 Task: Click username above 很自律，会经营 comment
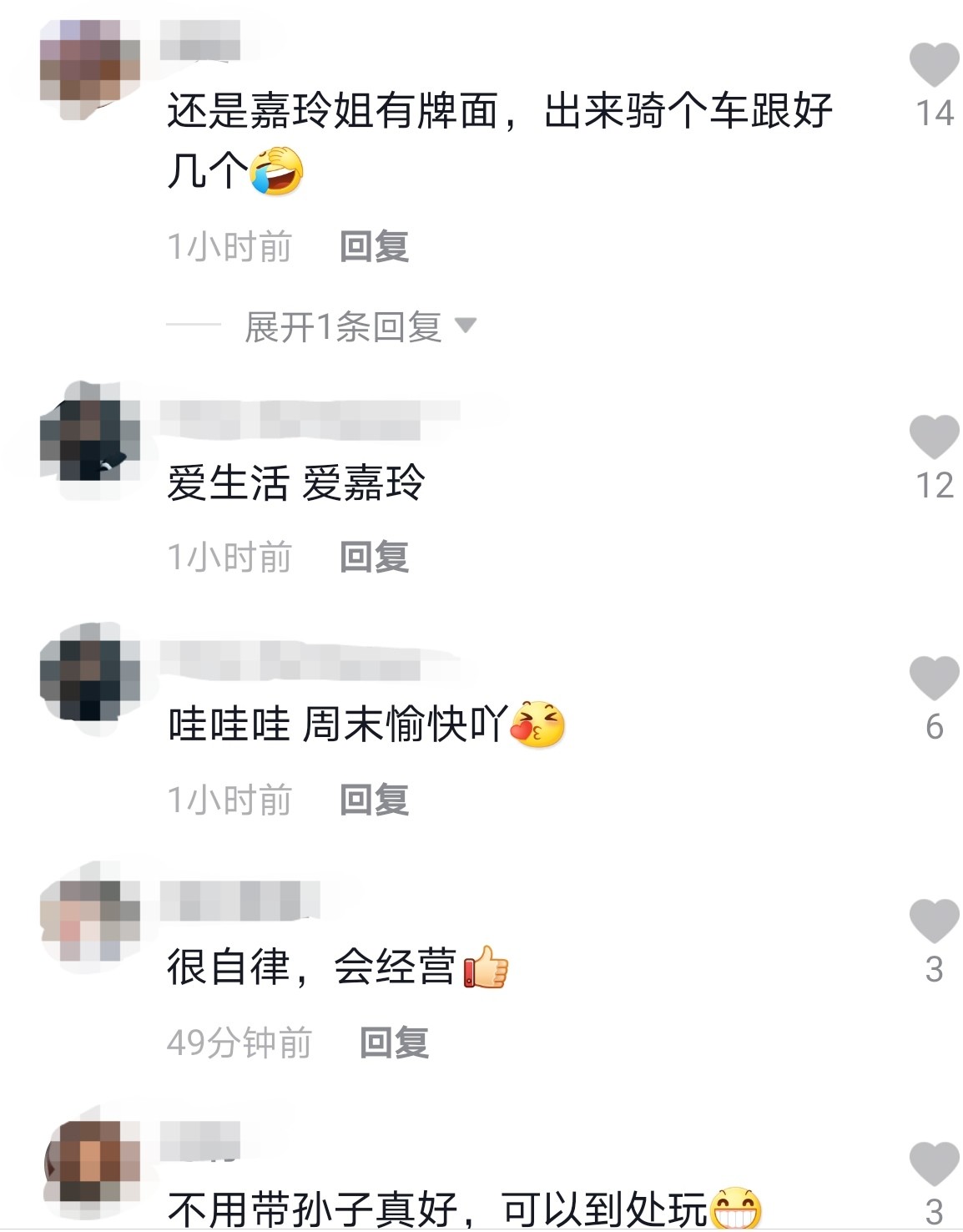(x=240, y=901)
